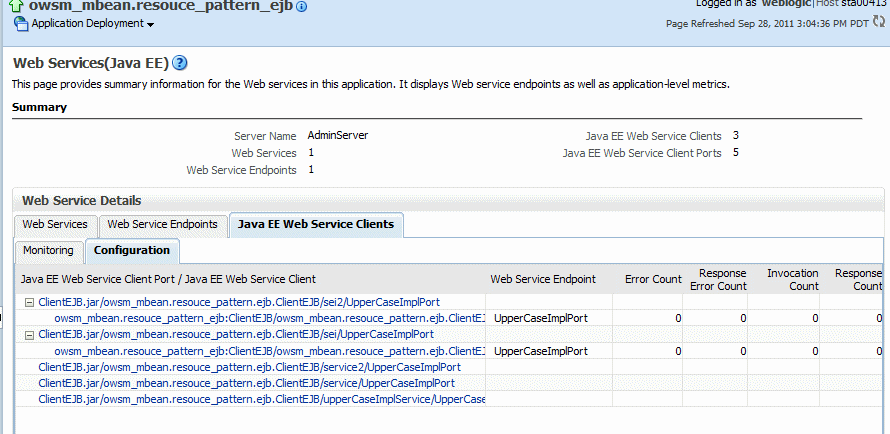Click the Web Service Endpoint column header
890x434 pixels.
pyautogui.click(x=543, y=279)
